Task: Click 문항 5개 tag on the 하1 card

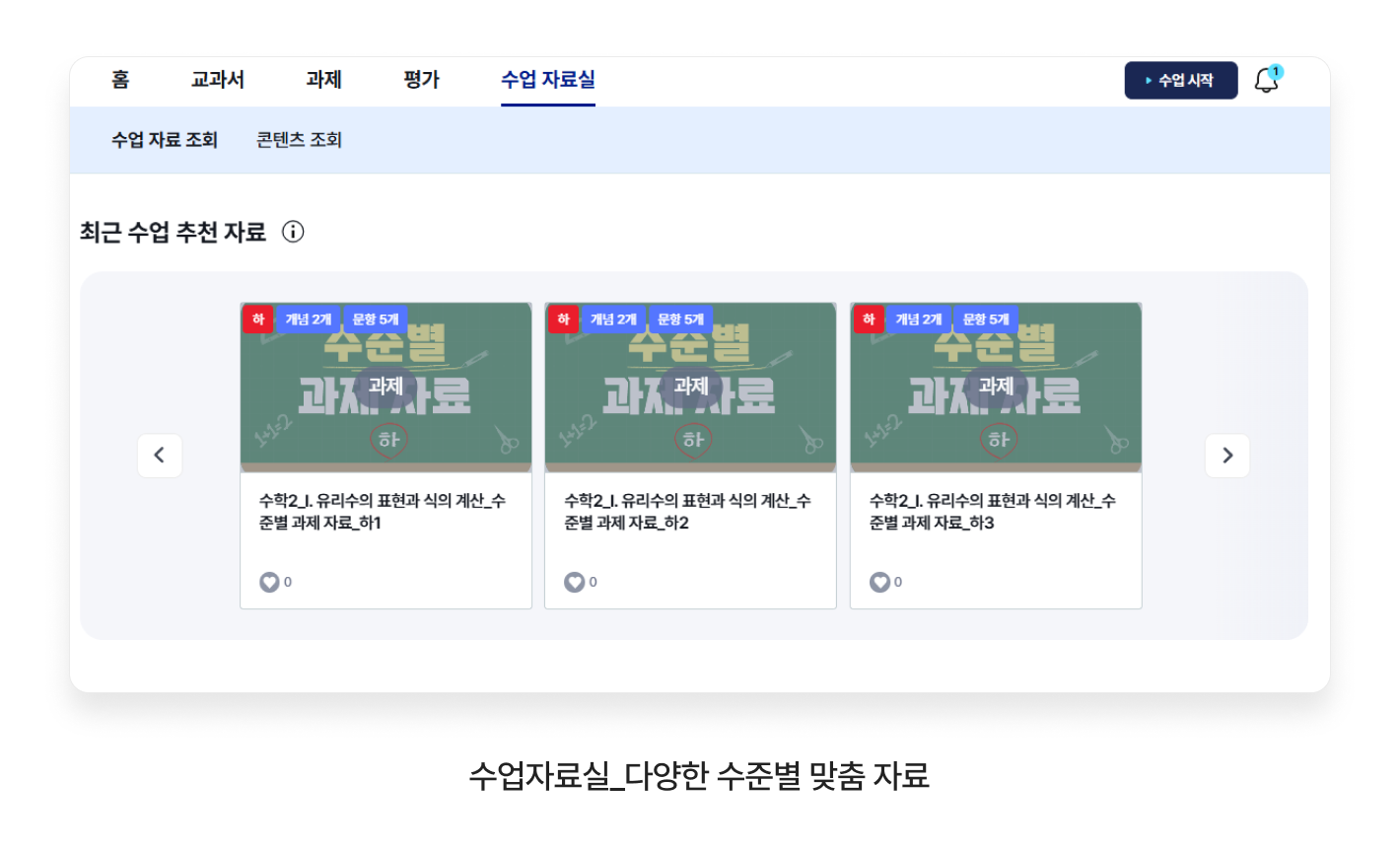Action: click(x=376, y=319)
